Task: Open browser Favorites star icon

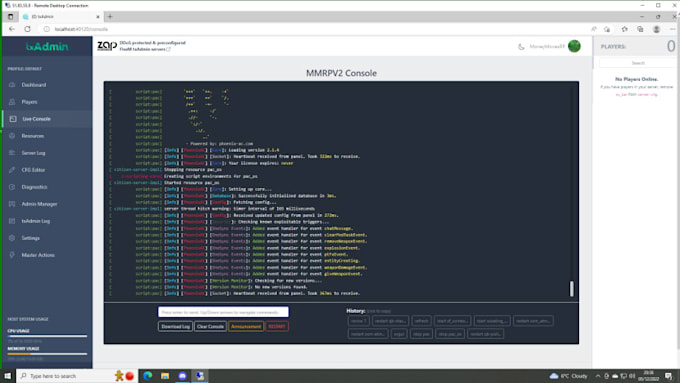Action: tap(624, 29)
